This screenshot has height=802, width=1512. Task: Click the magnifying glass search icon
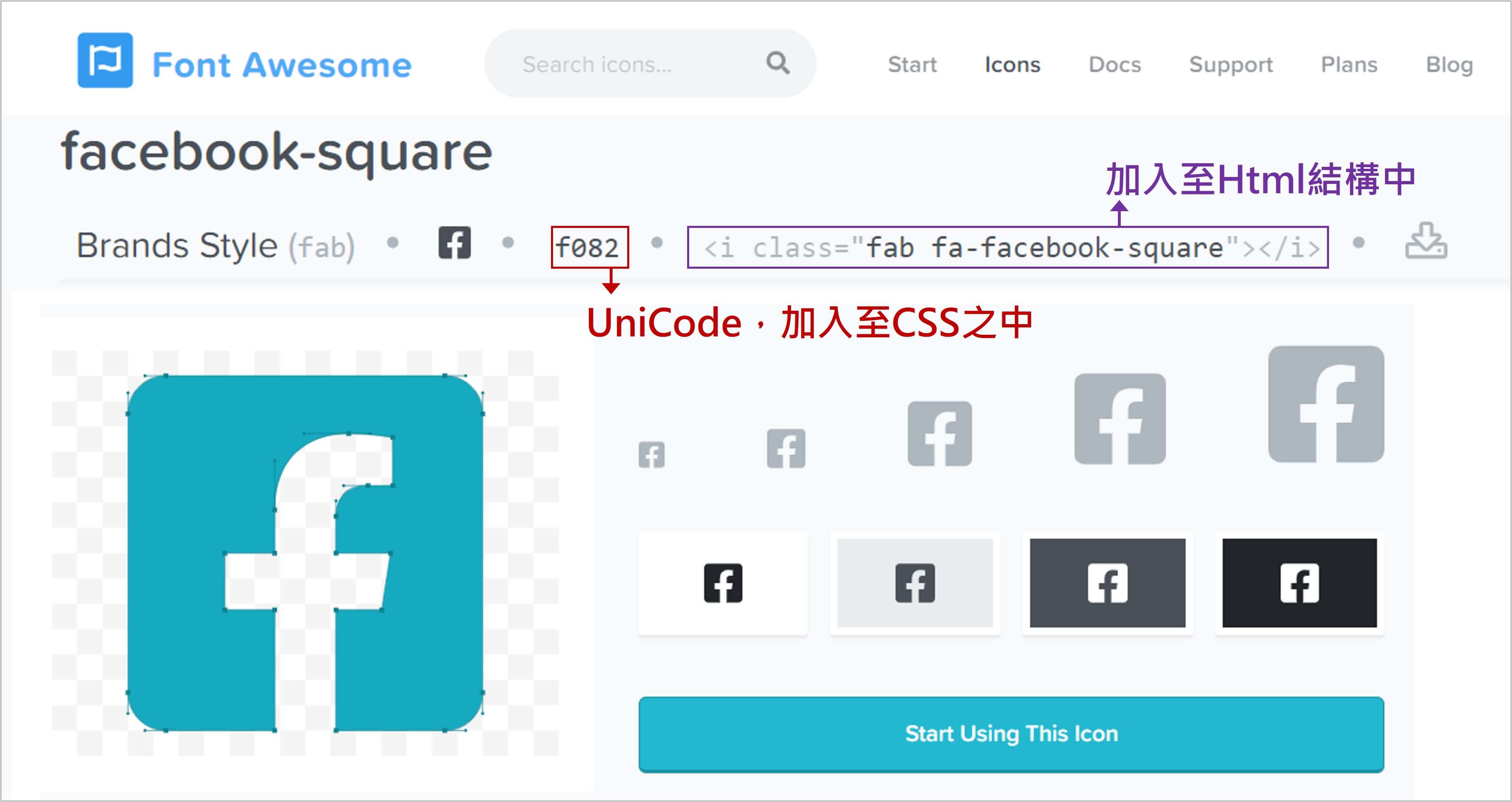pyautogui.click(x=778, y=62)
